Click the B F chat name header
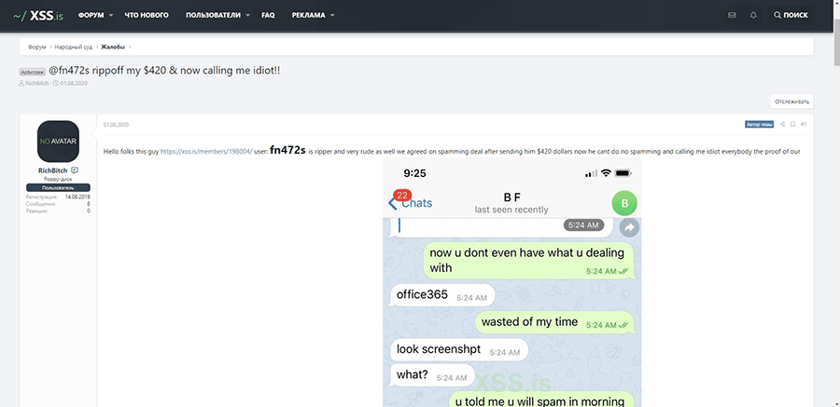 click(512, 198)
